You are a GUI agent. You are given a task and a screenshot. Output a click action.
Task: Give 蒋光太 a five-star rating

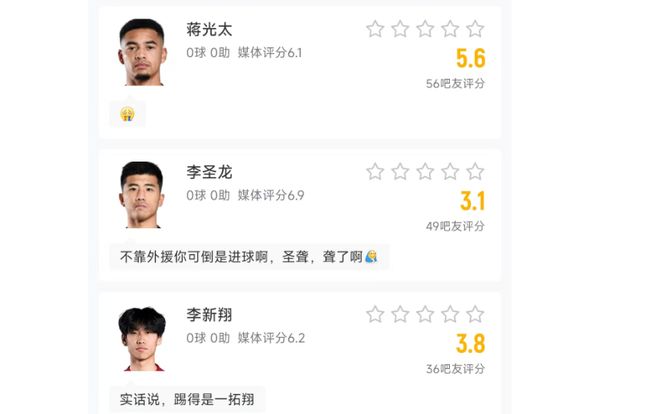click(475, 29)
